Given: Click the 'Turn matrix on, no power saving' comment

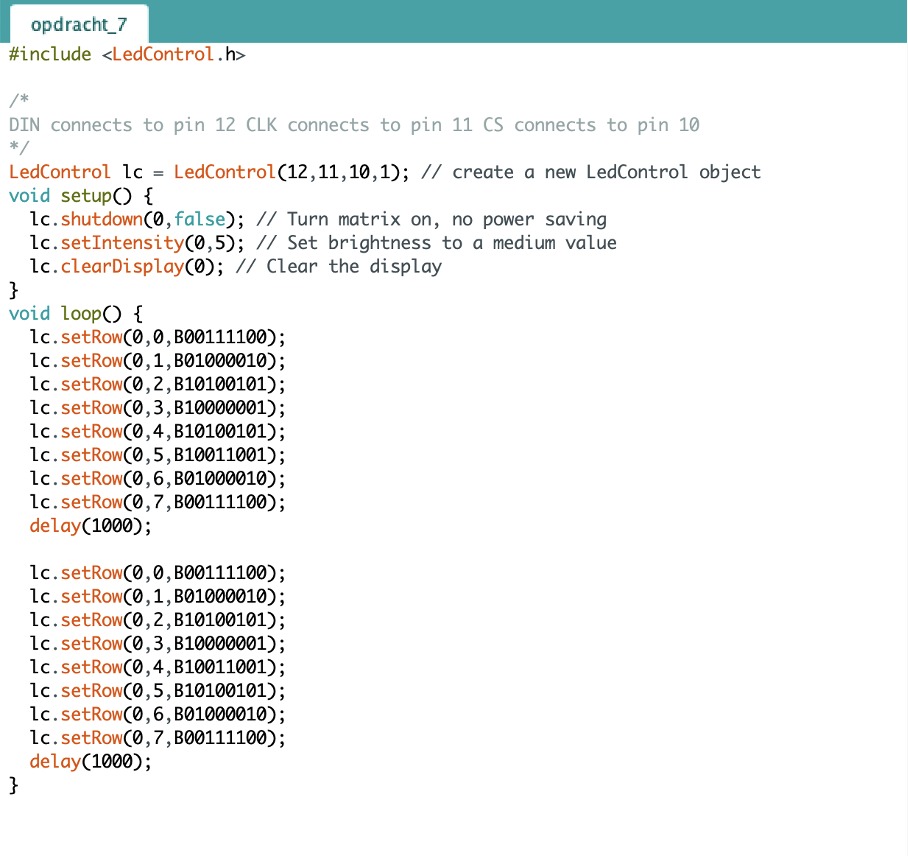Looking at the screenshot, I should pyautogui.click(x=446, y=219).
